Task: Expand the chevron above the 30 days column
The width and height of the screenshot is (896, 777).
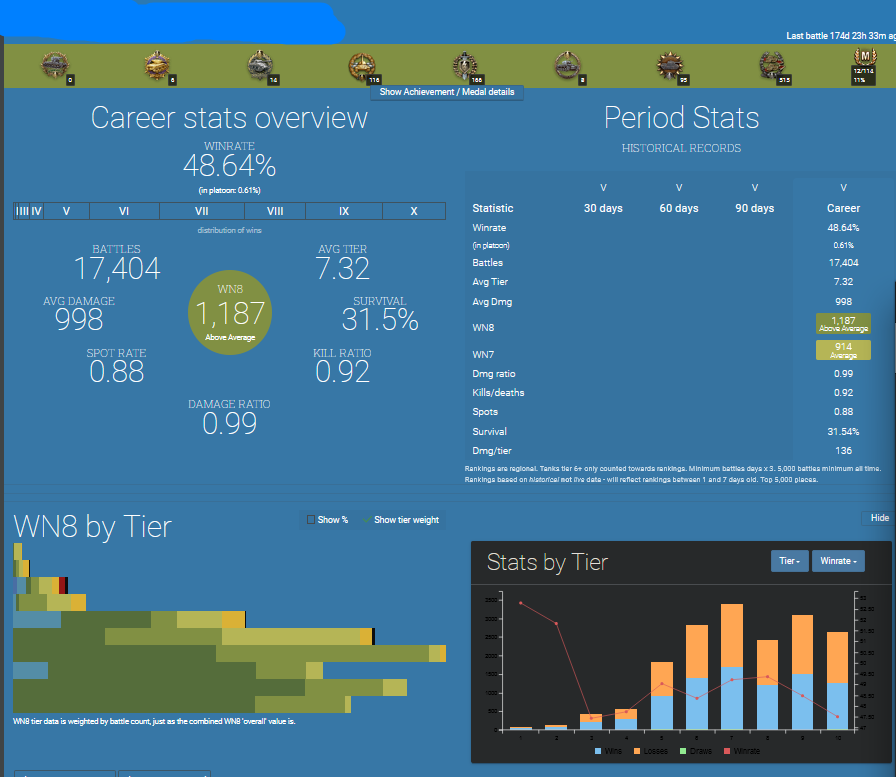Action: tap(603, 188)
